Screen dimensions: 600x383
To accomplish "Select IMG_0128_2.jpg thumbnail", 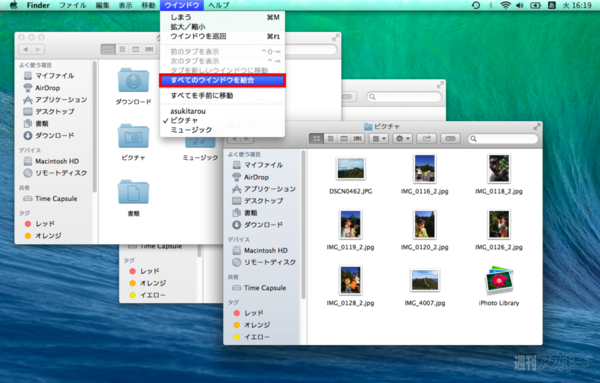I will [351, 280].
